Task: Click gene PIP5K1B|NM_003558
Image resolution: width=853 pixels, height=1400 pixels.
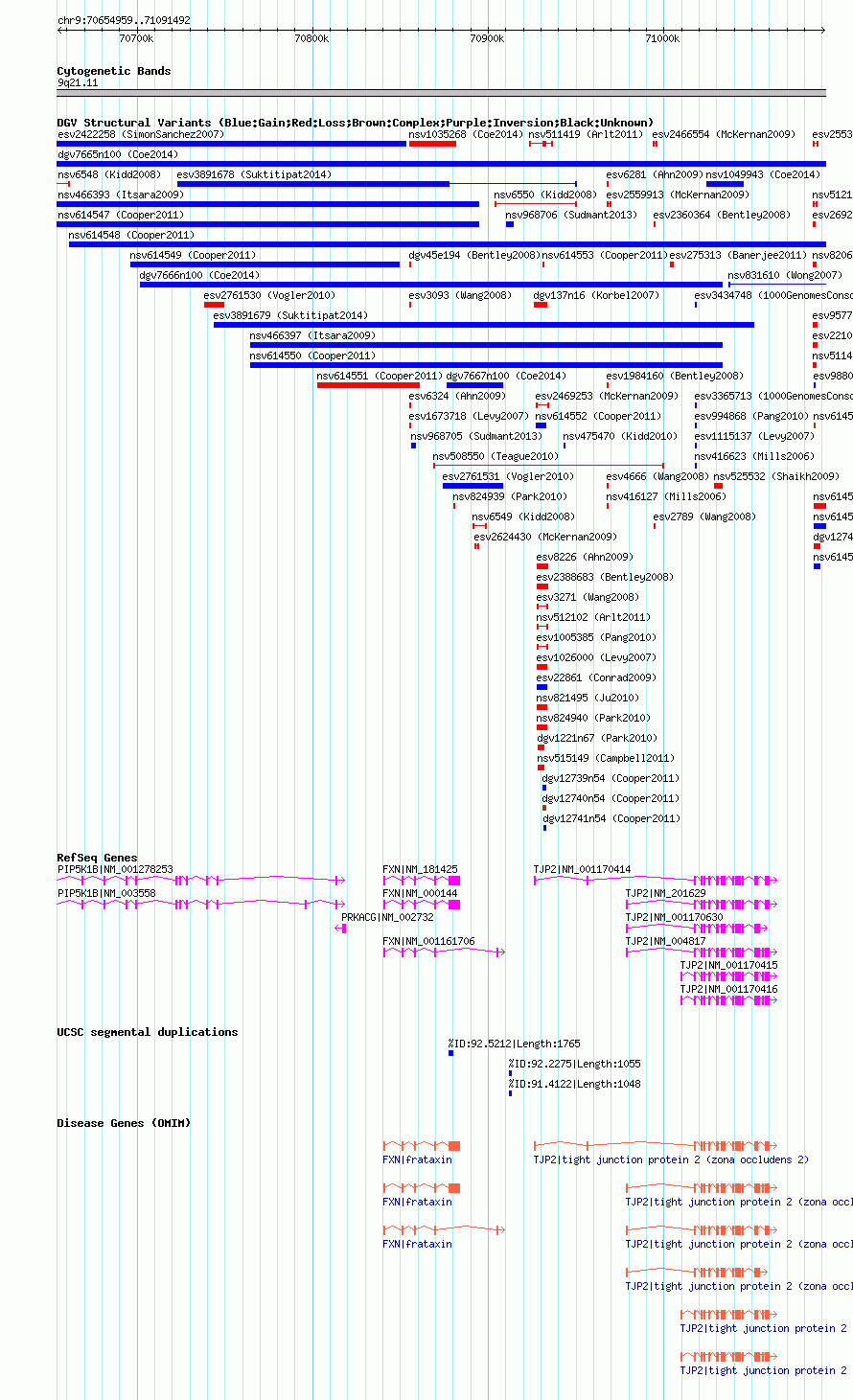Action: (x=106, y=894)
